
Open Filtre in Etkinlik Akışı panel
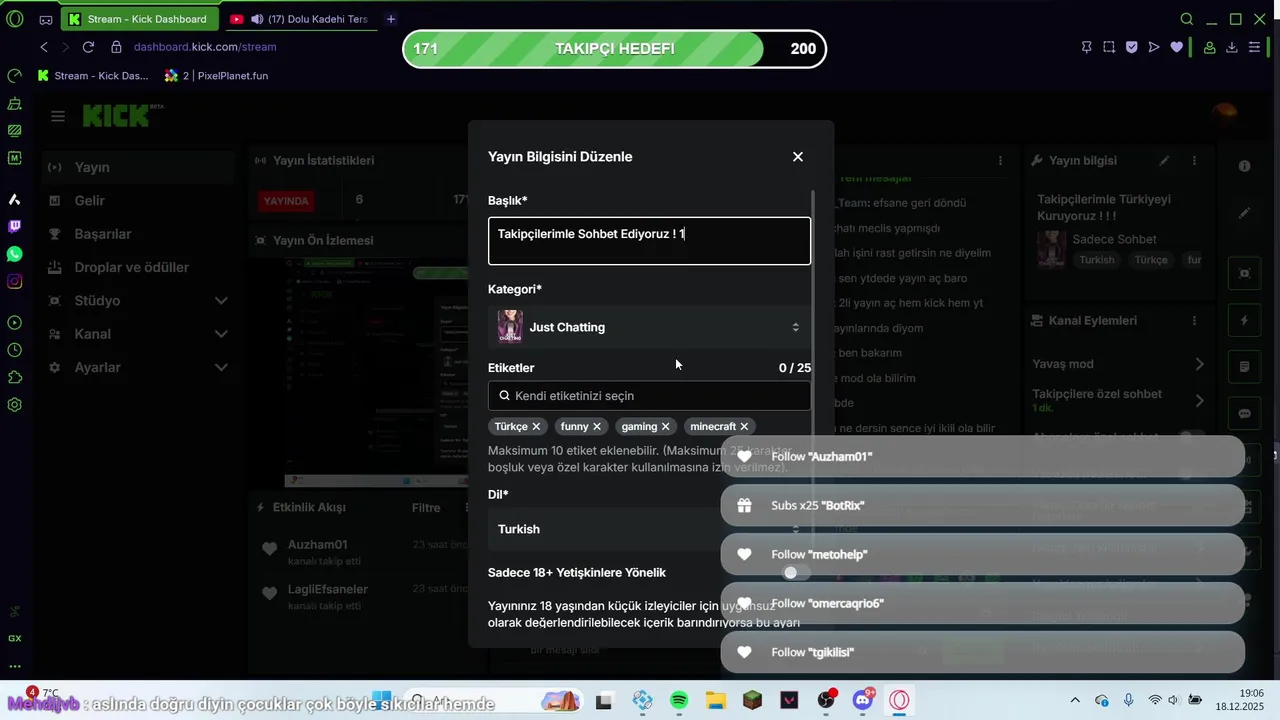426,508
